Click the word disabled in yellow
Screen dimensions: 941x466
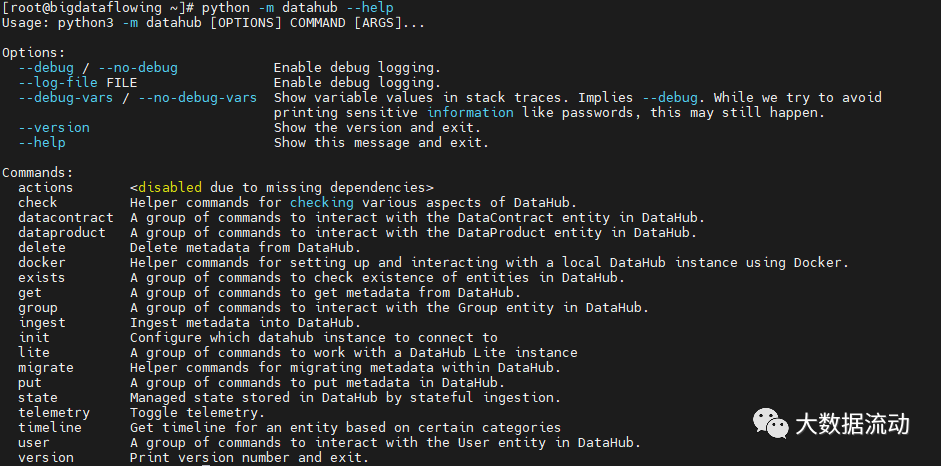pos(170,188)
